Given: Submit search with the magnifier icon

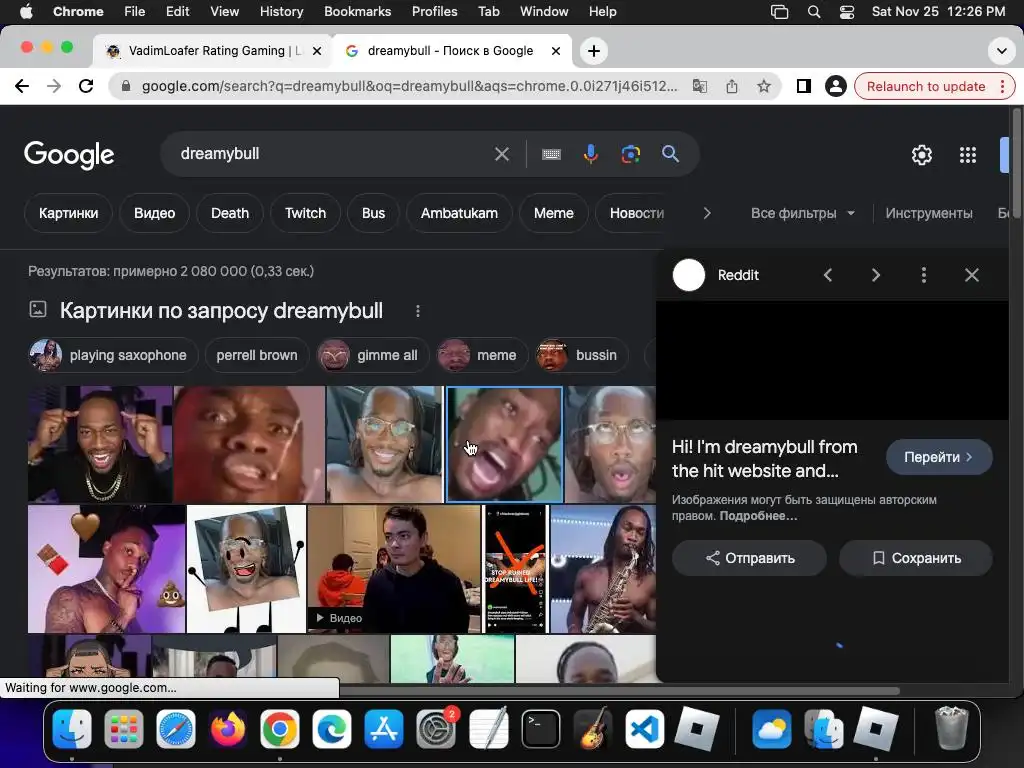Looking at the screenshot, I should 670,154.
